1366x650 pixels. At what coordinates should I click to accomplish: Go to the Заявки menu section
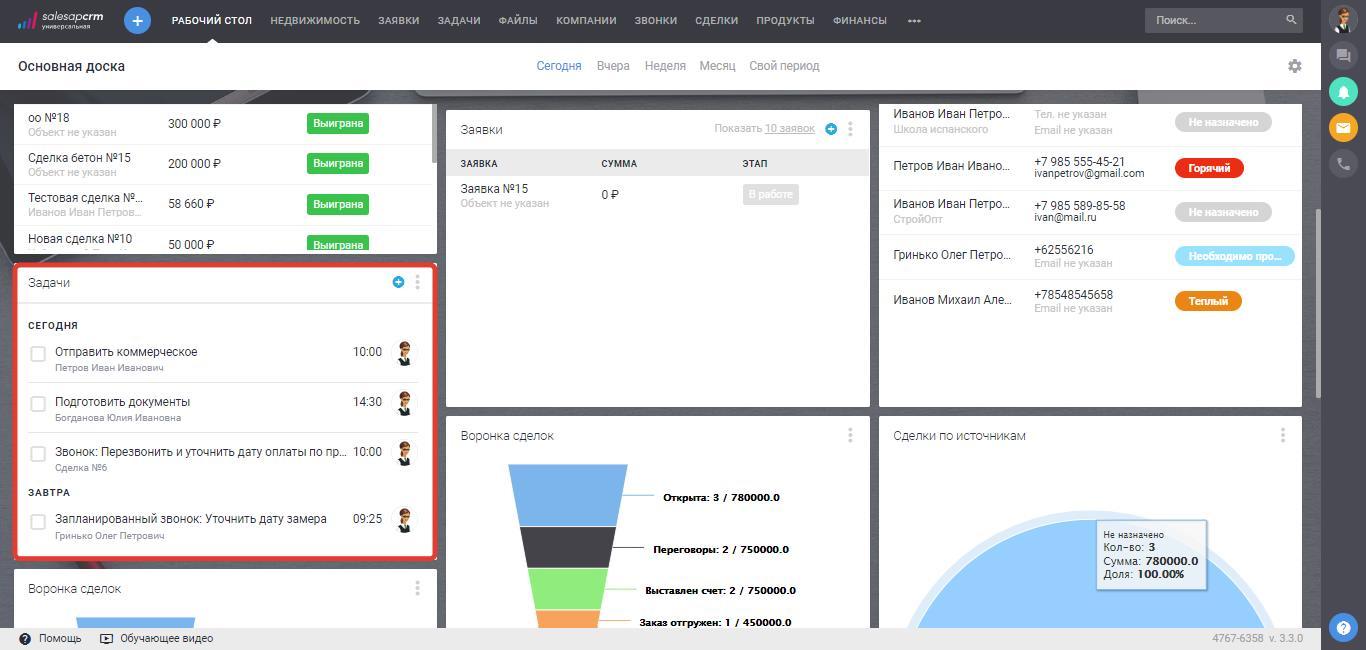pos(398,20)
